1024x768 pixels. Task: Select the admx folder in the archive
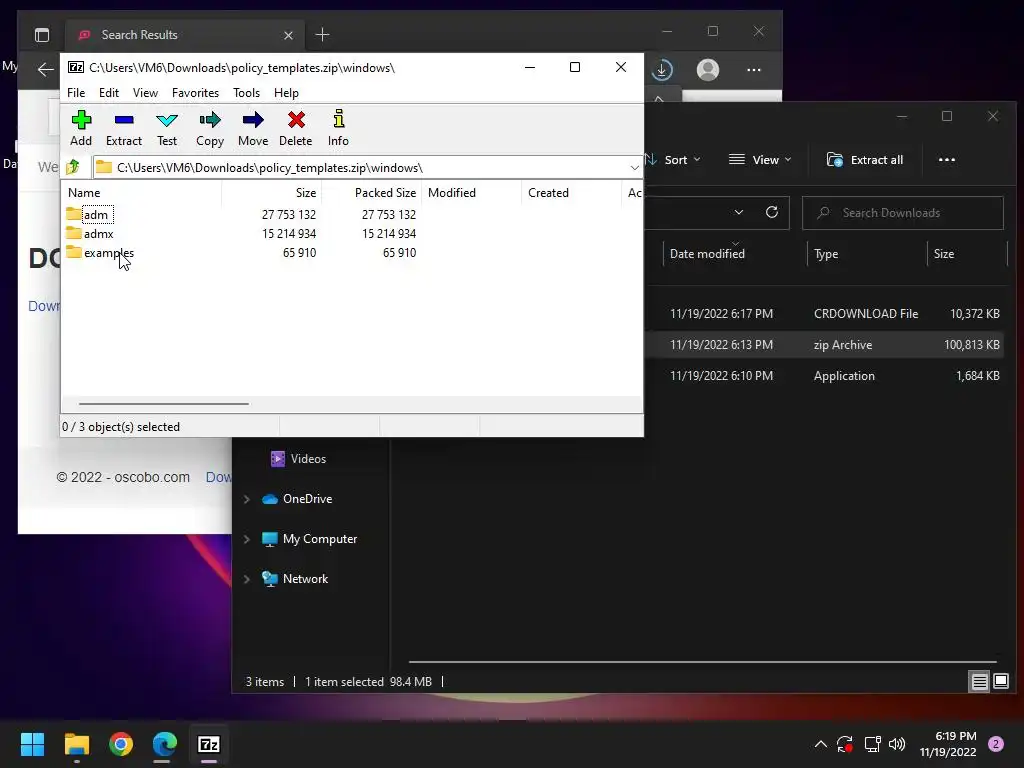pos(90,234)
